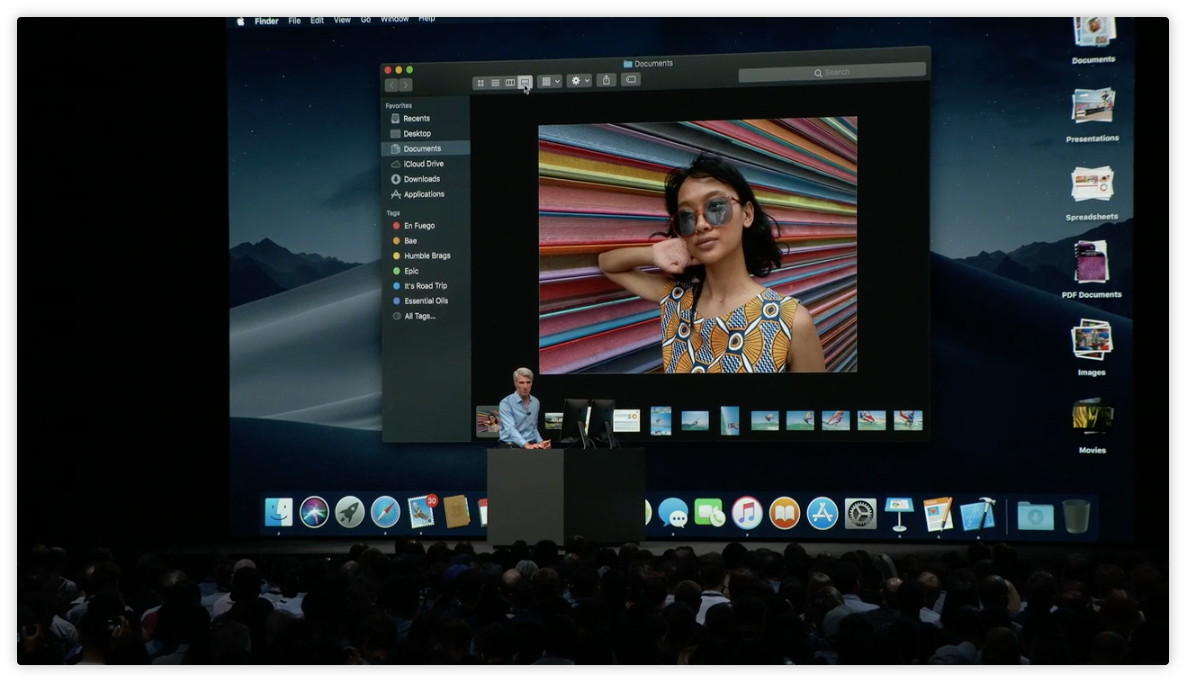
Task: Go forward with the Finder forward arrow
Action: click(x=405, y=85)
